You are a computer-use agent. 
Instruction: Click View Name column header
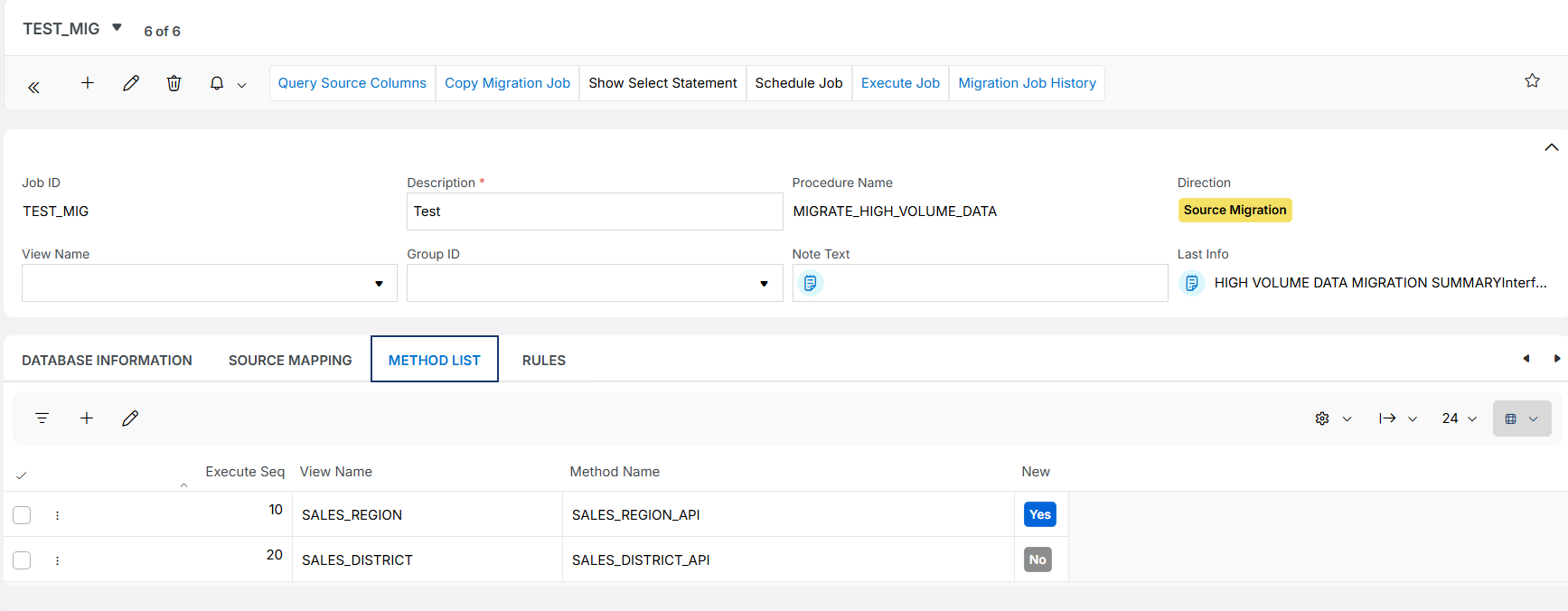coord(336,472)
